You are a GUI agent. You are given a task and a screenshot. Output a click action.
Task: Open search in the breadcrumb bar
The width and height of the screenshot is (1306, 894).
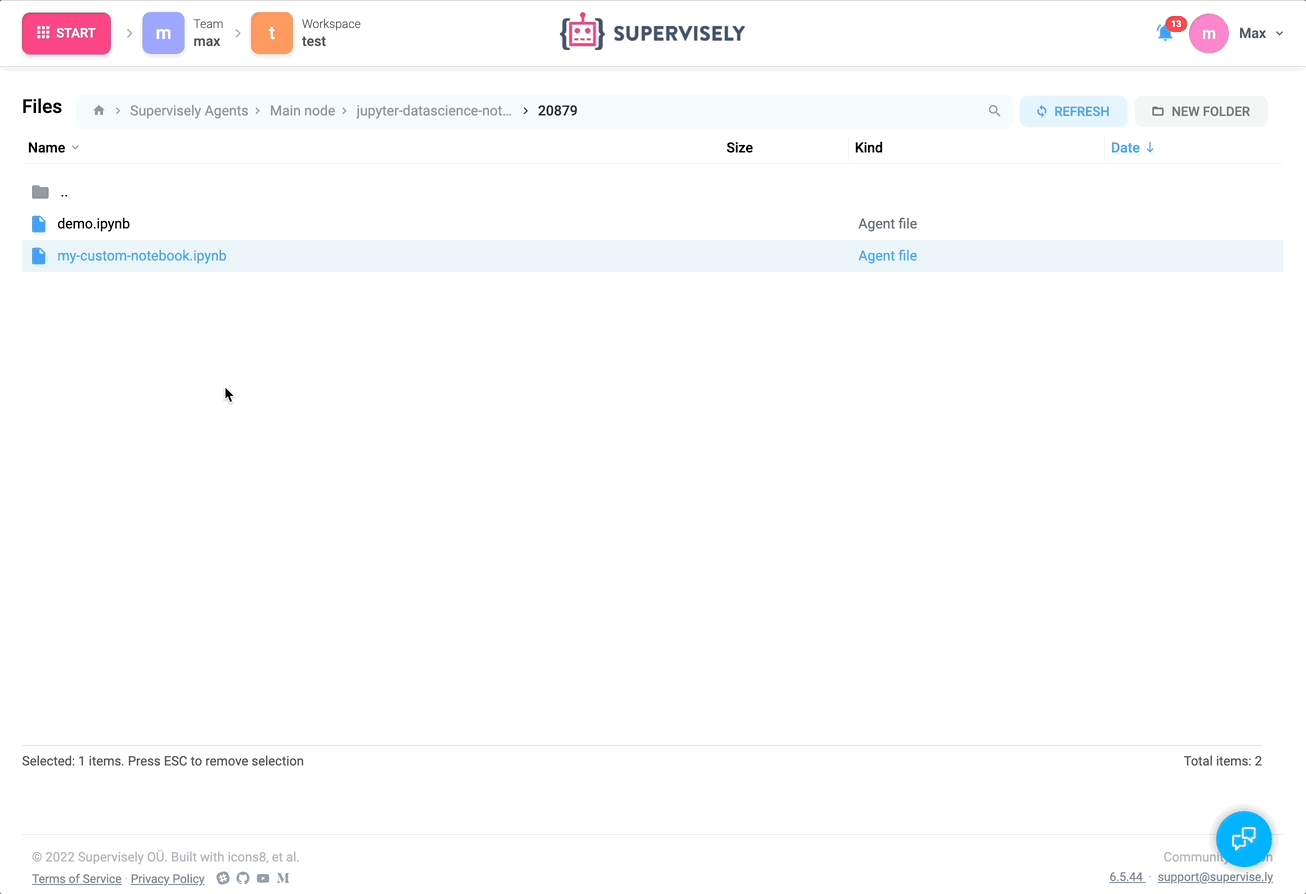click(993, 110)
